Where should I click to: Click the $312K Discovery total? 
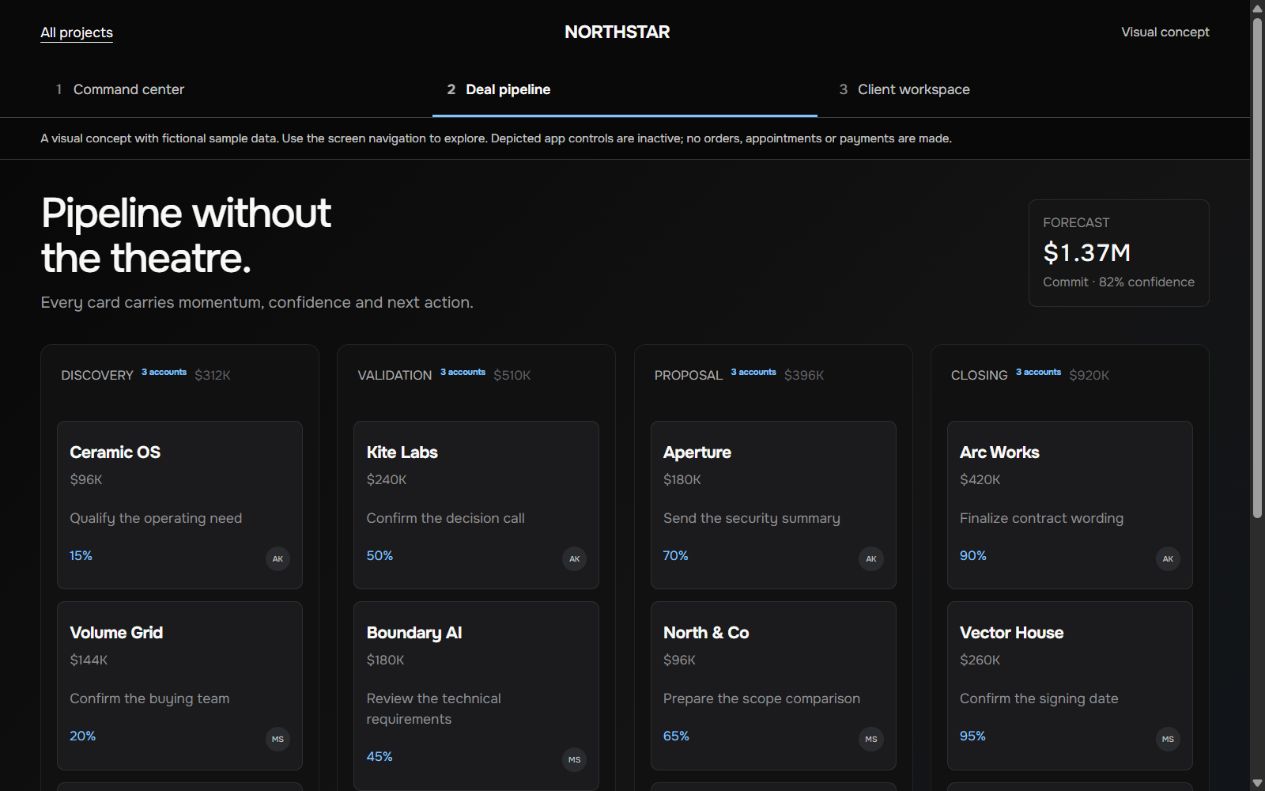(x=212, y=375)
